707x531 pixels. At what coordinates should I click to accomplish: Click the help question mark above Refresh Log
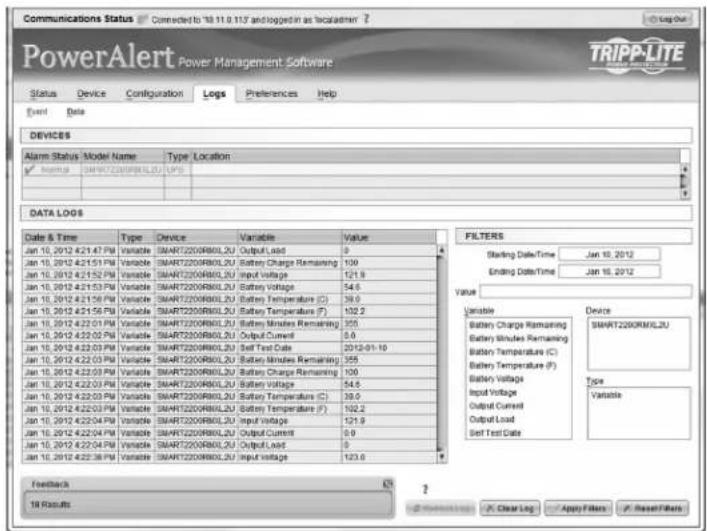[425, 489]
